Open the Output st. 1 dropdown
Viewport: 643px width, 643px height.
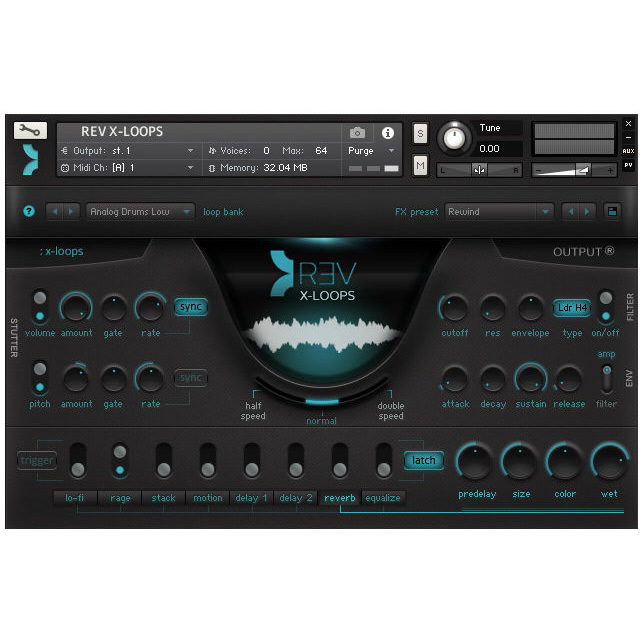point(129,150)
